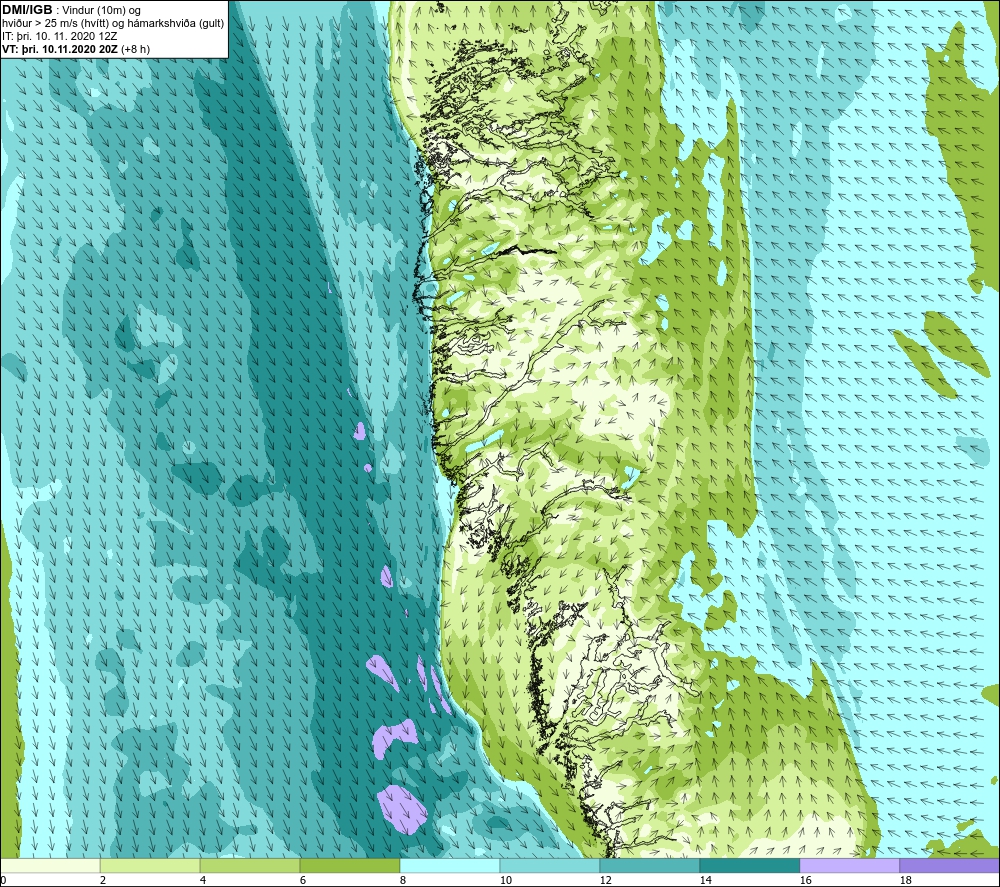Viewport: 1000px width, 887px height.
Task: Click the '4' scale value label
Action: 203,880
